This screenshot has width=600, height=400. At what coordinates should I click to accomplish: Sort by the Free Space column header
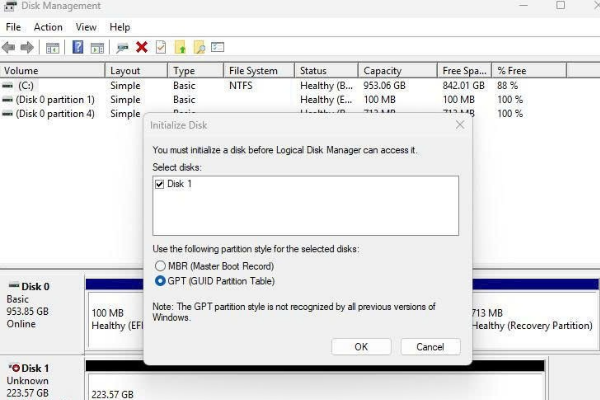coord(465,71)
